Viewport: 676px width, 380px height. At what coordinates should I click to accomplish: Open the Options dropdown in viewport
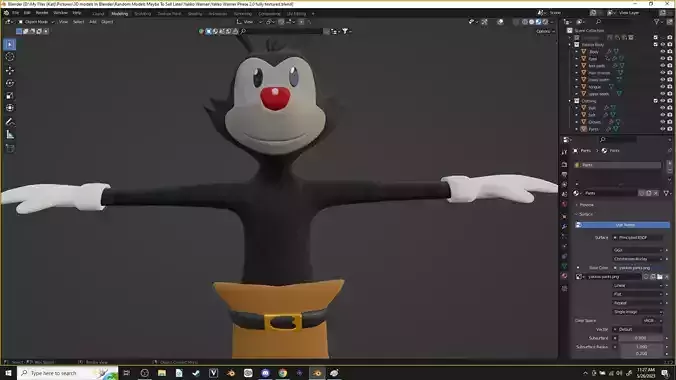pyautogui.click(x=545, y=31)
